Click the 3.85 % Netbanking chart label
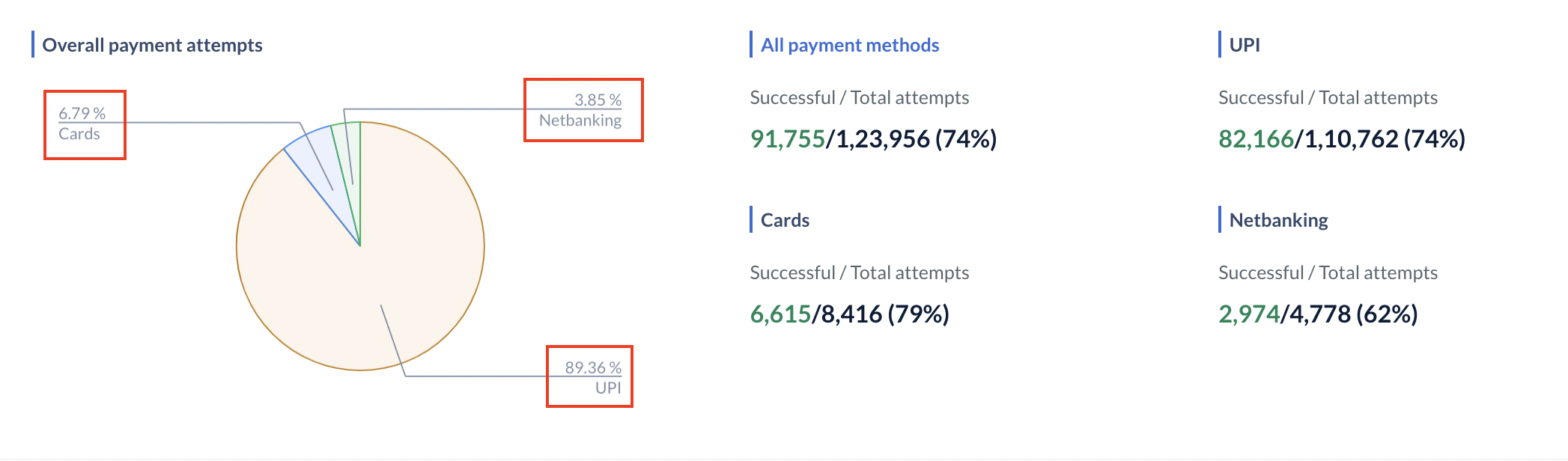The image size is (1568, 461). [581, 110]
